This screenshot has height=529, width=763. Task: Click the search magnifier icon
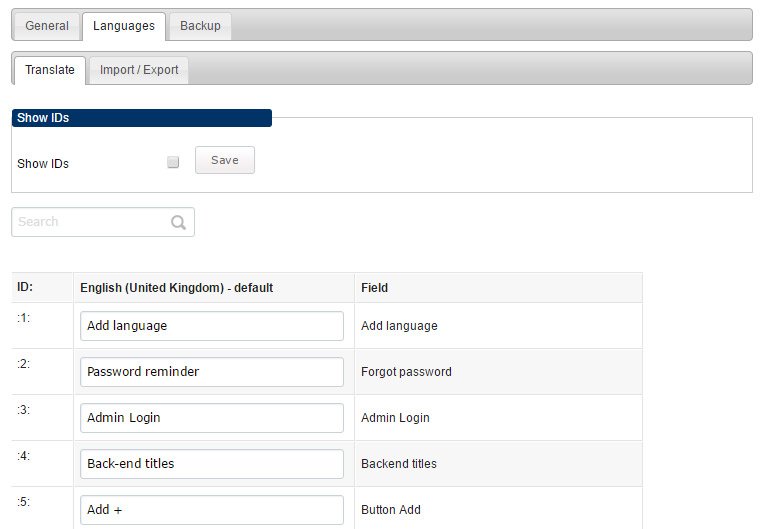click(x=179, y=222)
